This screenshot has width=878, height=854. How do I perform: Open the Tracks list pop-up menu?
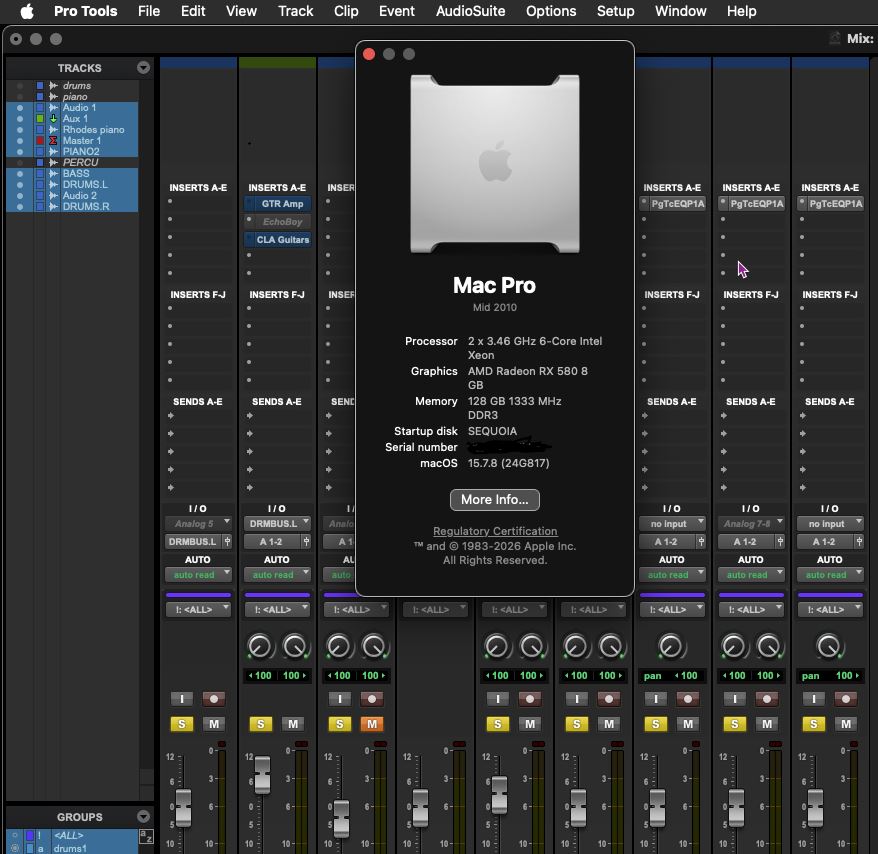tap(143, 68)
